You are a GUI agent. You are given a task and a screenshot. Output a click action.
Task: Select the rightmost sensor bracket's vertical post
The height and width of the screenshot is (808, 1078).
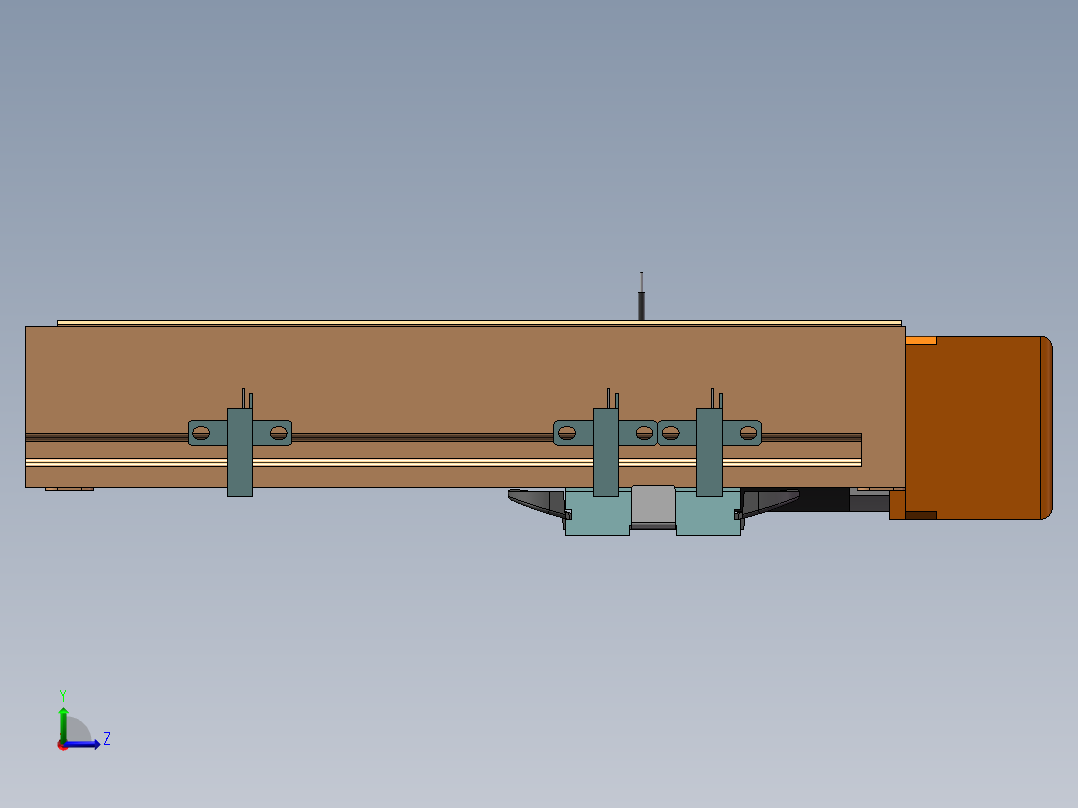pos(709,468)
